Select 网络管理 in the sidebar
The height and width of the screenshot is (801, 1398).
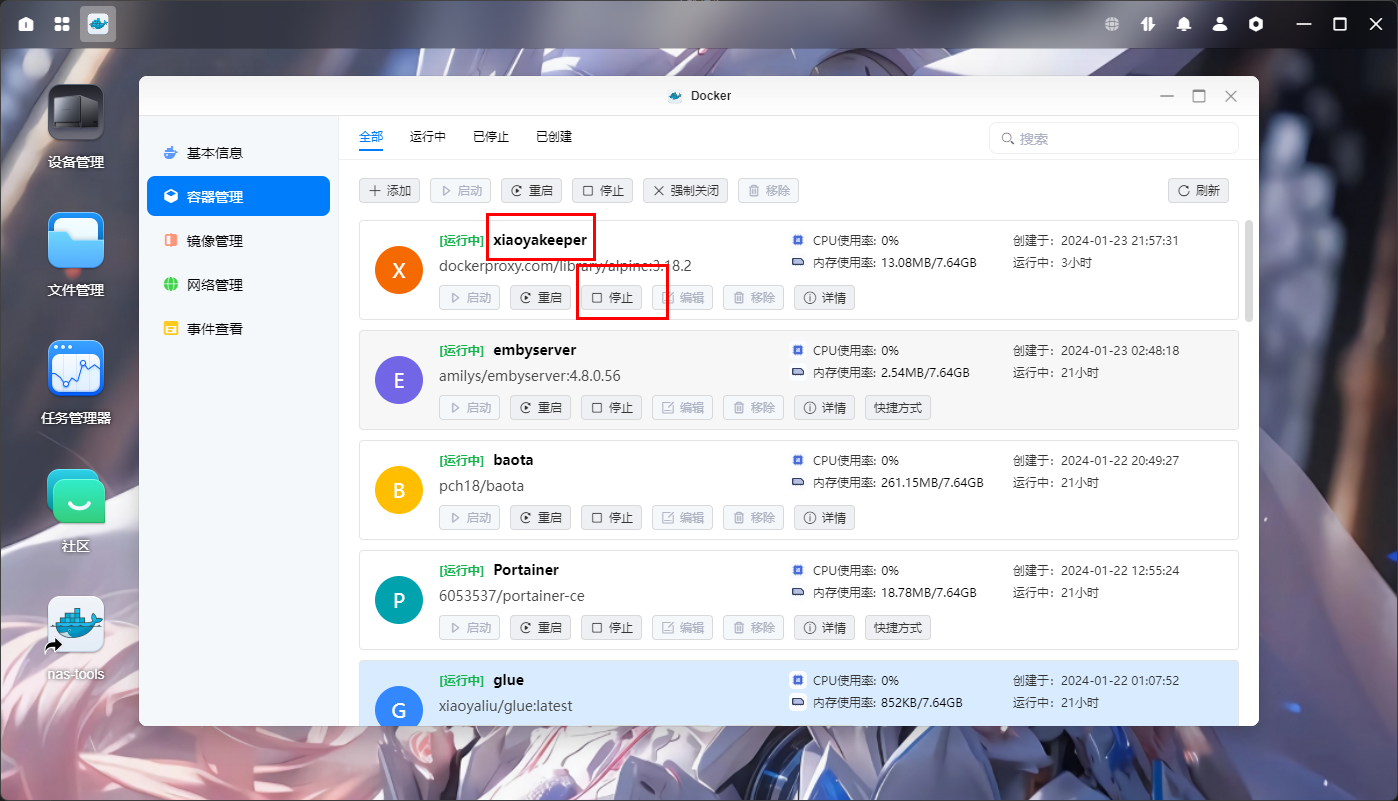(214, 285)
